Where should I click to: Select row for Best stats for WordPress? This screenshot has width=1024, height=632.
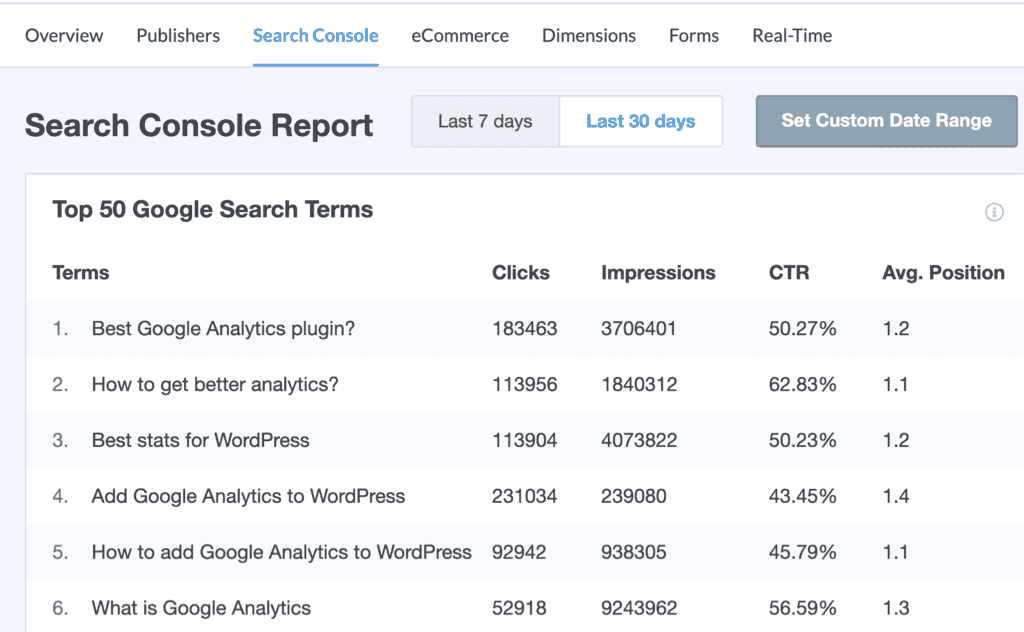[x=199, y=440]
